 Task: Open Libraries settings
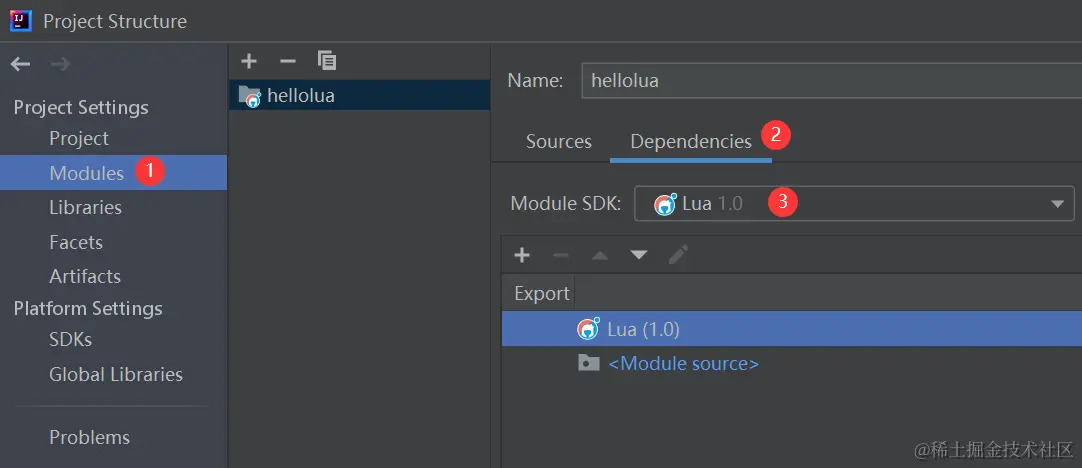coord(85,207)
